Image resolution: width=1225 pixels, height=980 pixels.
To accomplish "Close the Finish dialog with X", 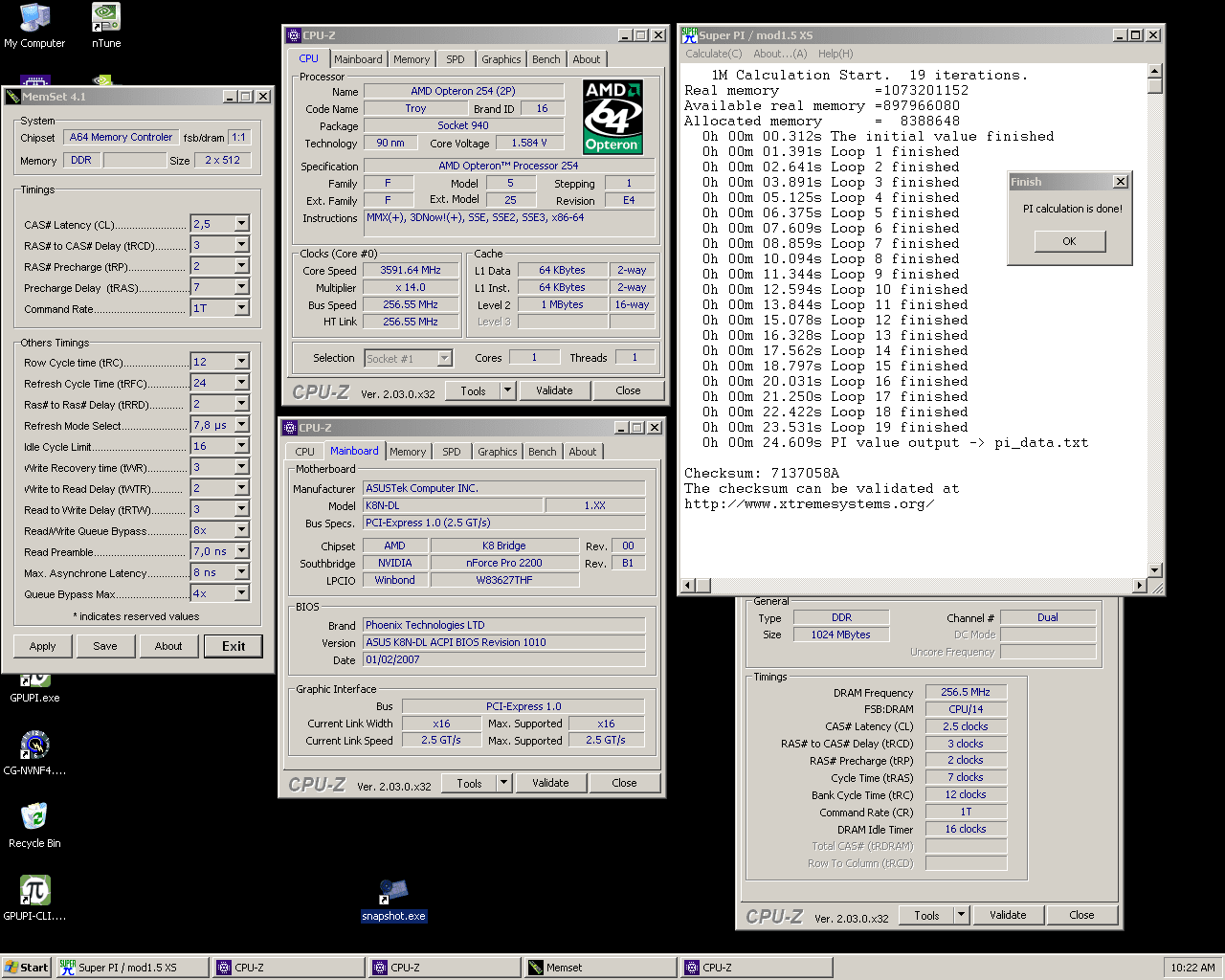I will pyautogui.click(x=1121, y=182).
